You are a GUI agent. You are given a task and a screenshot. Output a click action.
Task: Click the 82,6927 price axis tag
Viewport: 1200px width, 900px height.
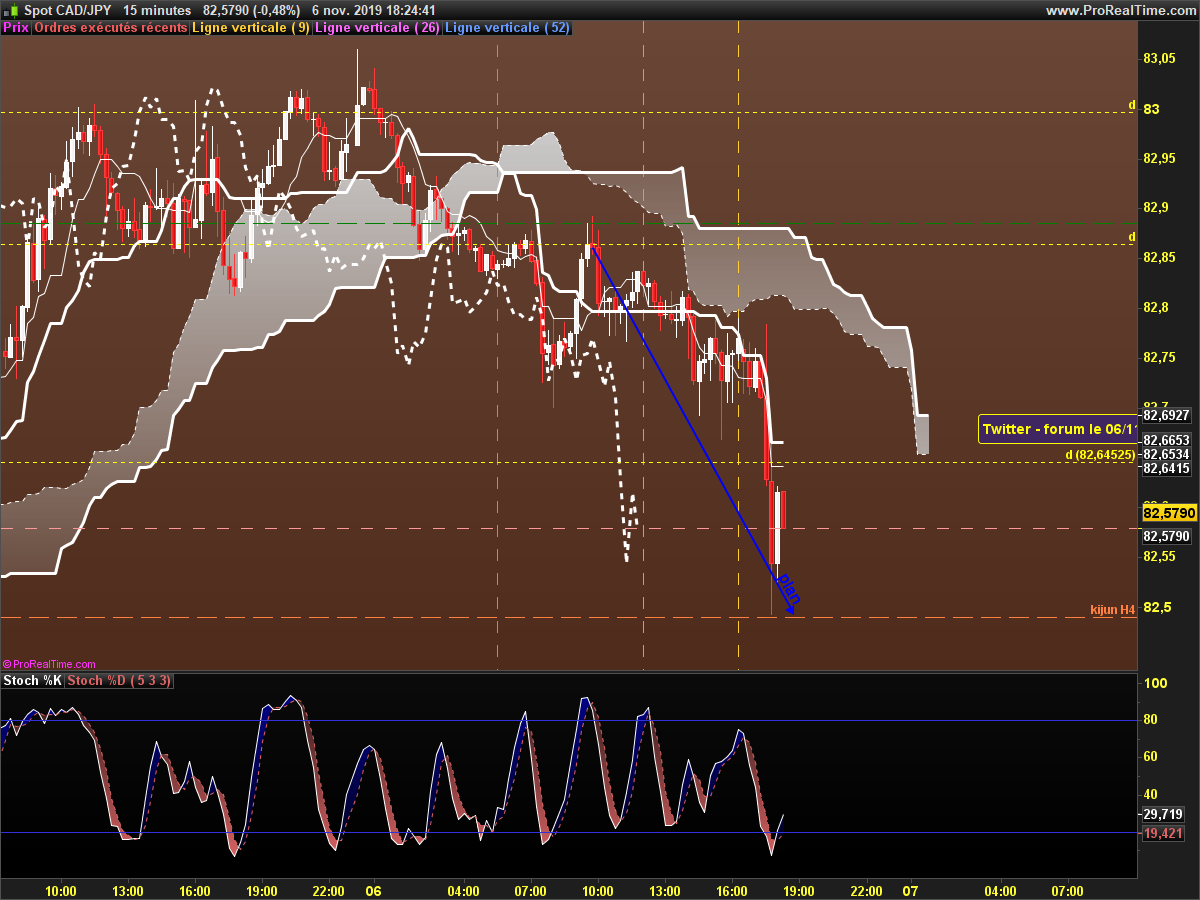pos(1166,415)
